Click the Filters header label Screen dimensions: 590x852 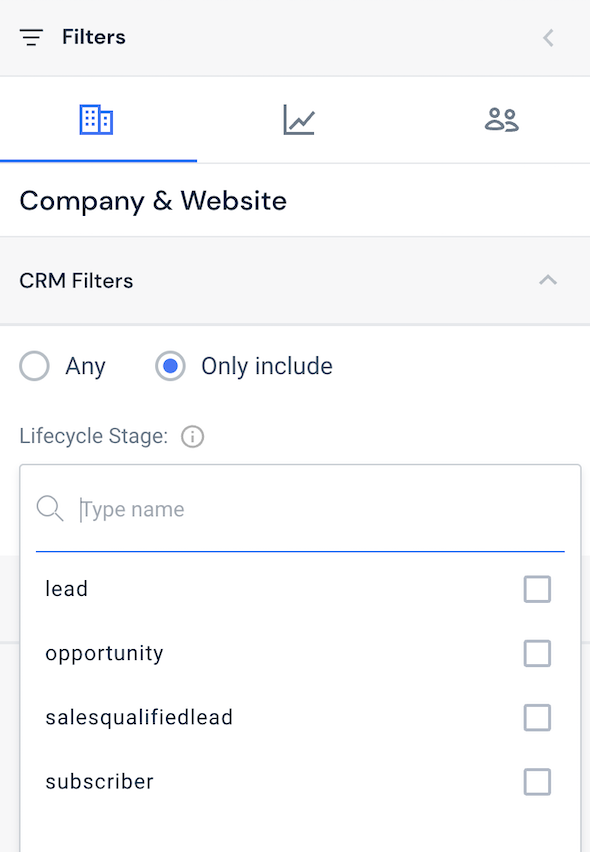(x=93, y=37)
